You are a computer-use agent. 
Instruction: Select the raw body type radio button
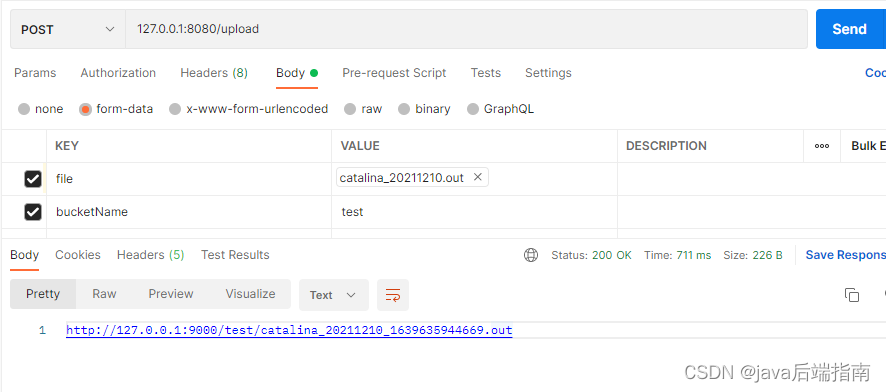350,109
